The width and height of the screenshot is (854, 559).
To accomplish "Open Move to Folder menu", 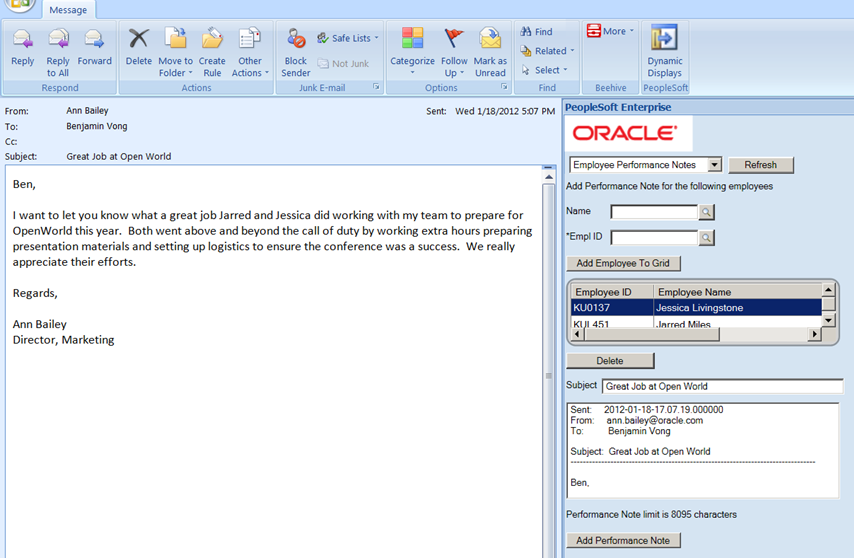I will tap(175, 53).
